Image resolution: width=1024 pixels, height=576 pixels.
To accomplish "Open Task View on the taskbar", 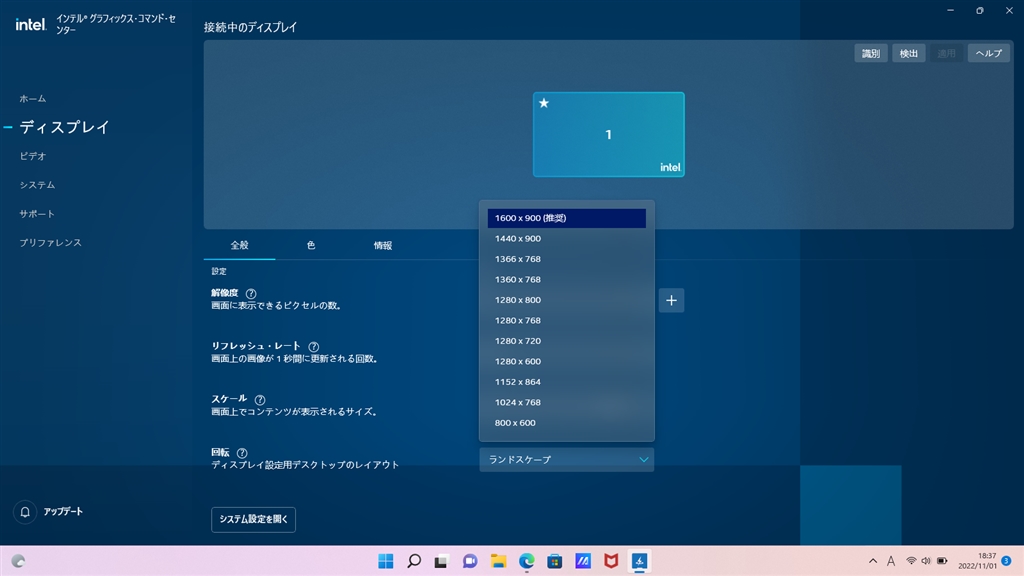I will [442, 561].
